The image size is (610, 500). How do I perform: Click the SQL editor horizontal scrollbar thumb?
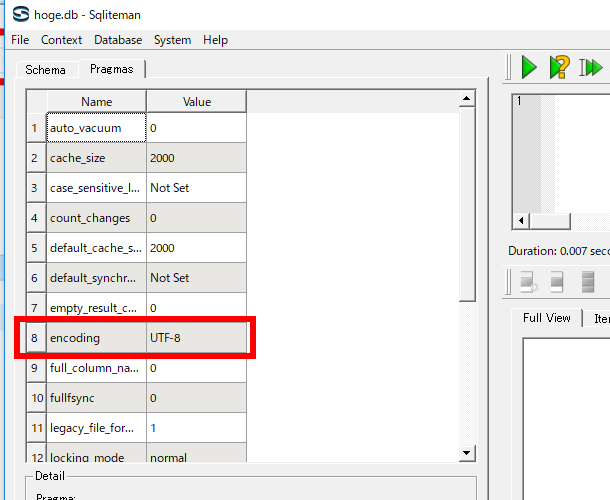[550, 221]
